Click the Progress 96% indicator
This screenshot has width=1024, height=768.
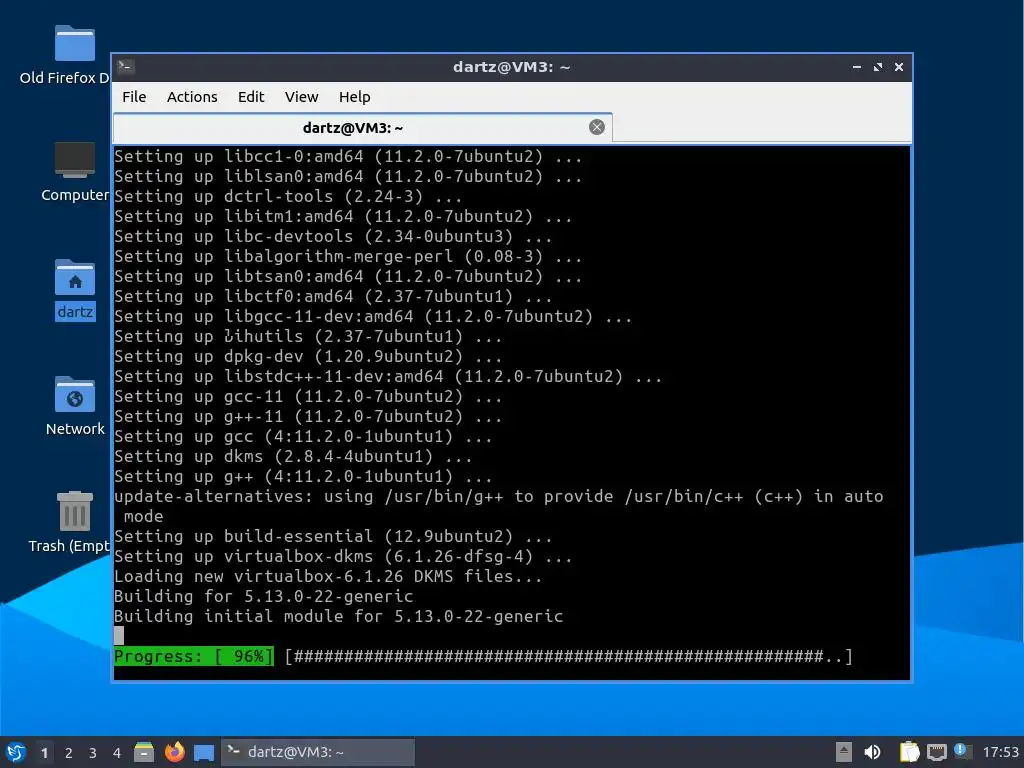point(194,656)
